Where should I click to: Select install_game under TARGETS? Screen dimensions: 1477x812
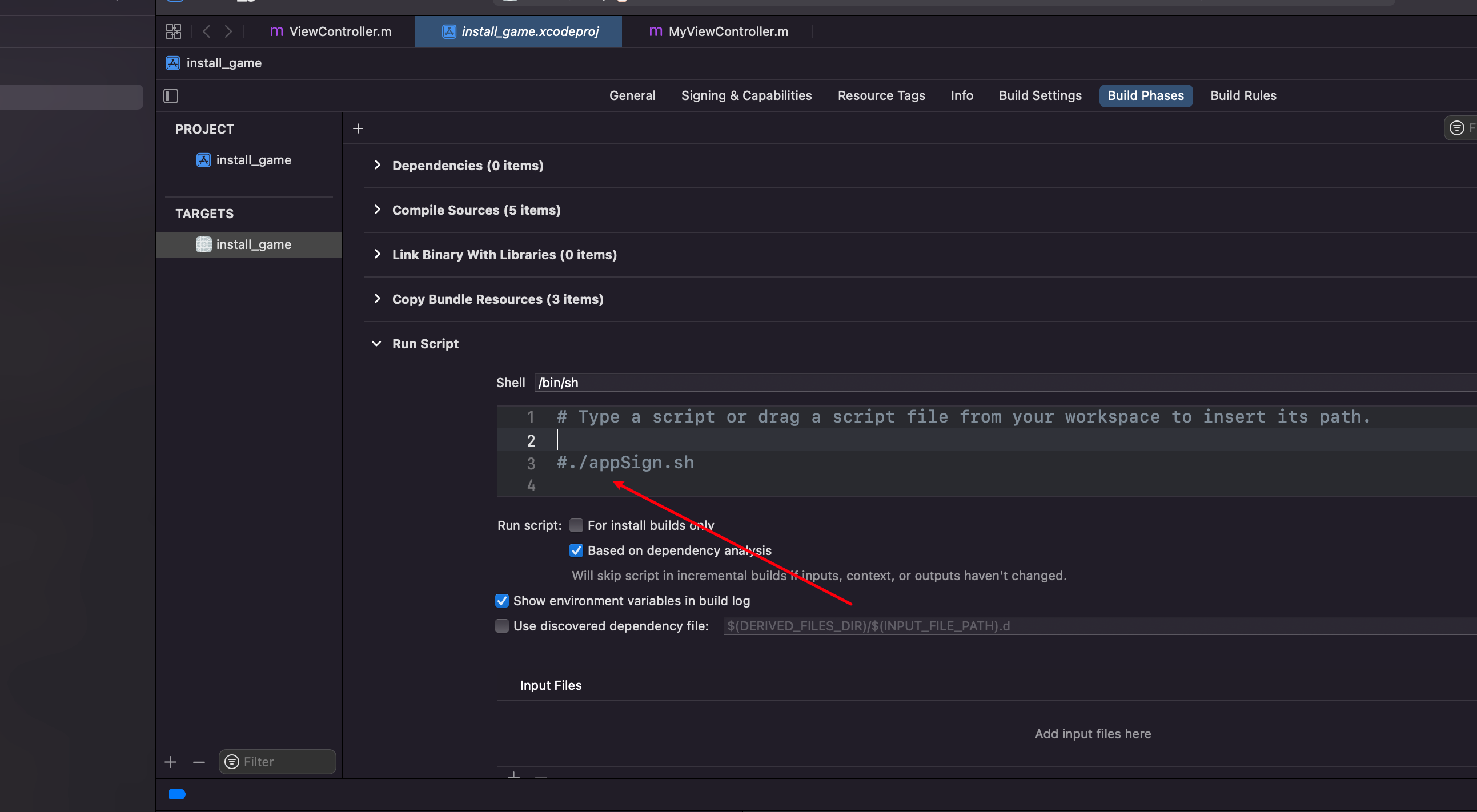[249, 245]
